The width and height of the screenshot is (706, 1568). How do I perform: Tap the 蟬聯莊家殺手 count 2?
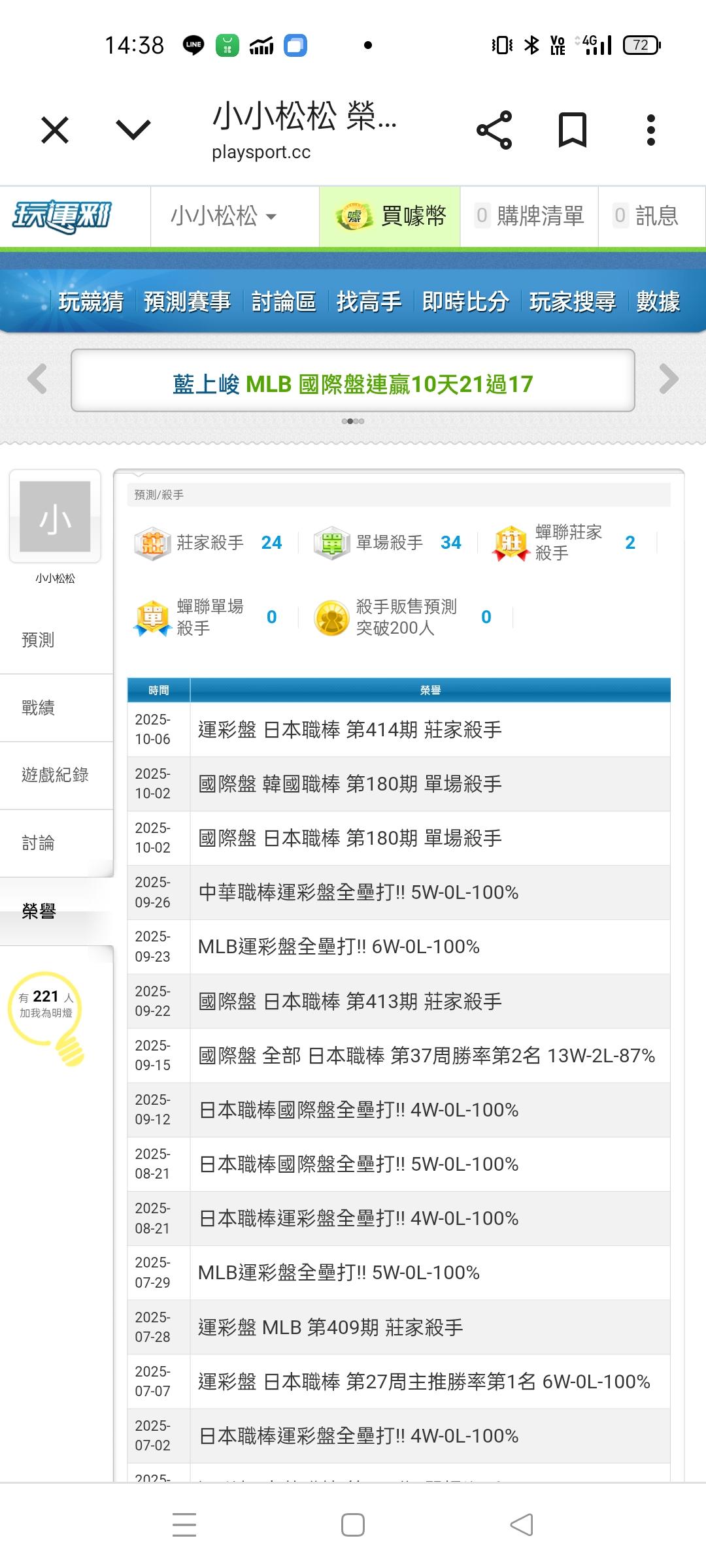pos(630,542)
